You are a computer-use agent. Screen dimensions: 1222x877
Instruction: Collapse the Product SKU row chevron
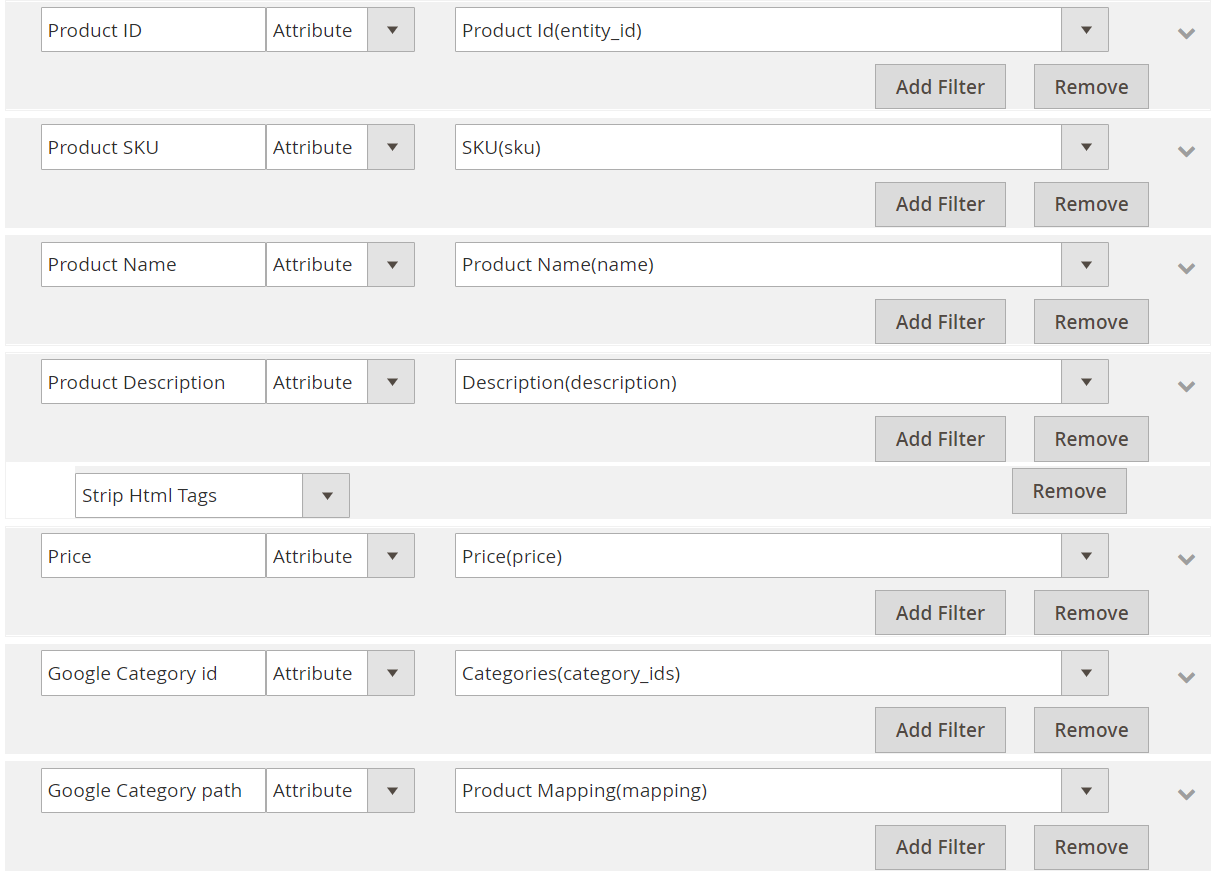coord(1186,151)
